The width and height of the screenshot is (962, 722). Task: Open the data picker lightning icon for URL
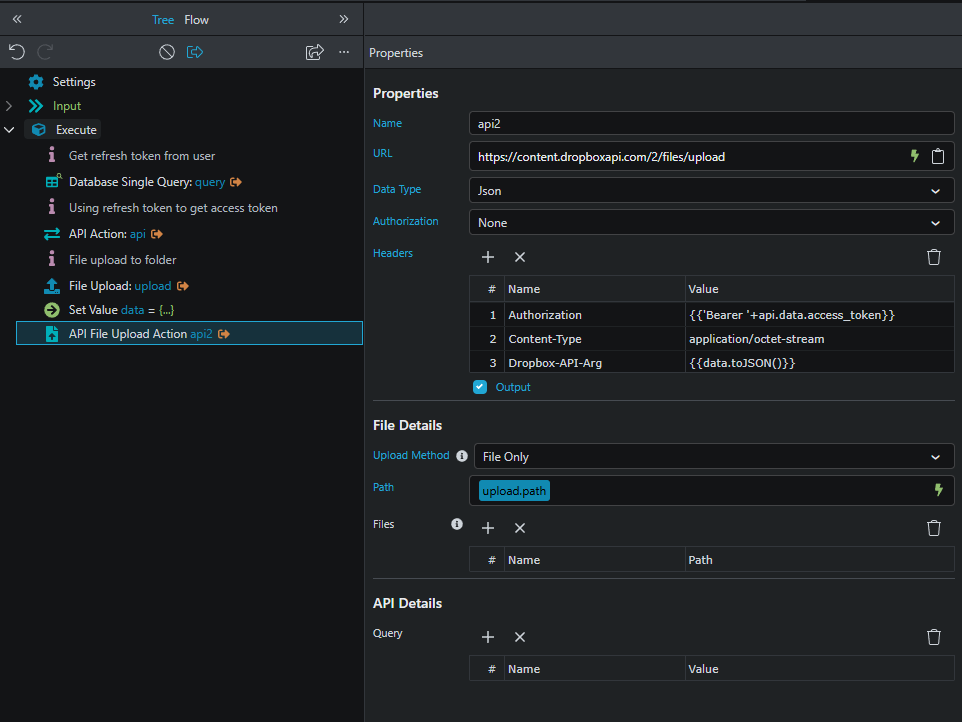913,156
